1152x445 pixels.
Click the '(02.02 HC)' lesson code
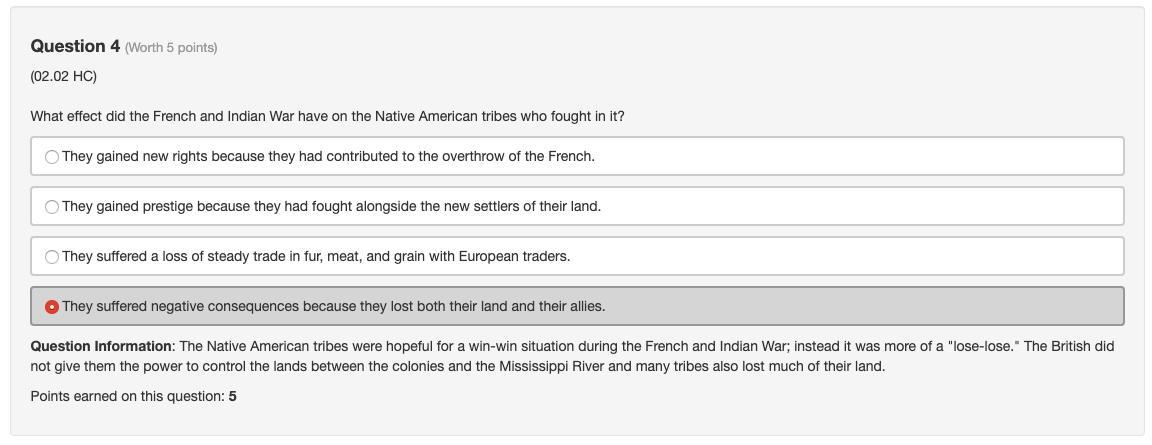click(x=64, y=76)
